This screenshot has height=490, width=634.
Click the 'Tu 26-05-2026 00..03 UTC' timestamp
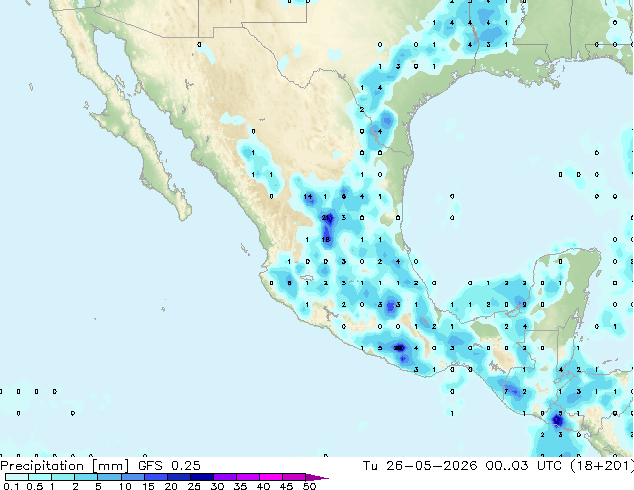coord(462,465)
